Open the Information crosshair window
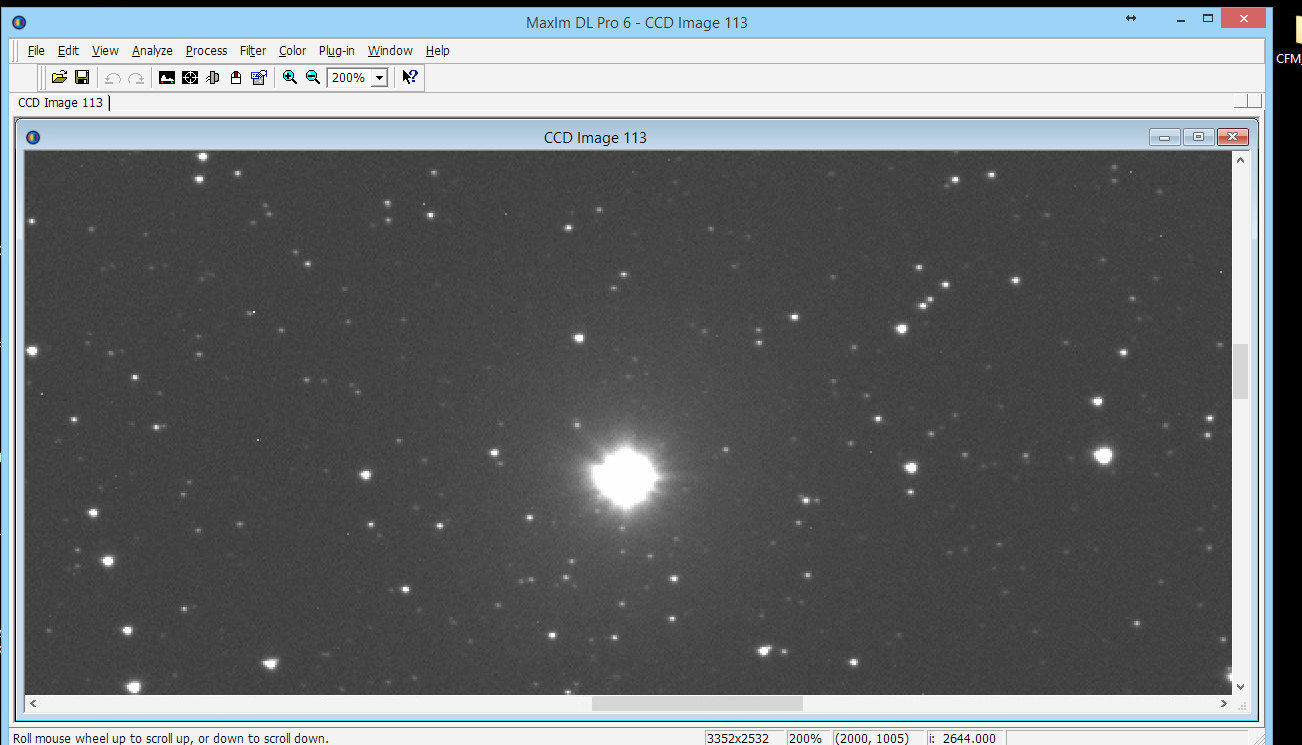Image resolution: width=1302 pixels, height=745 pixels. (190, 77)
